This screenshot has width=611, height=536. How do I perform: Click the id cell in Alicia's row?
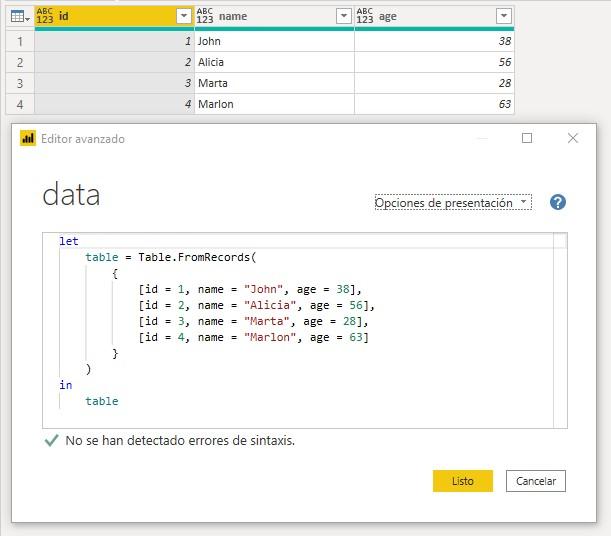tap(115, 62)
